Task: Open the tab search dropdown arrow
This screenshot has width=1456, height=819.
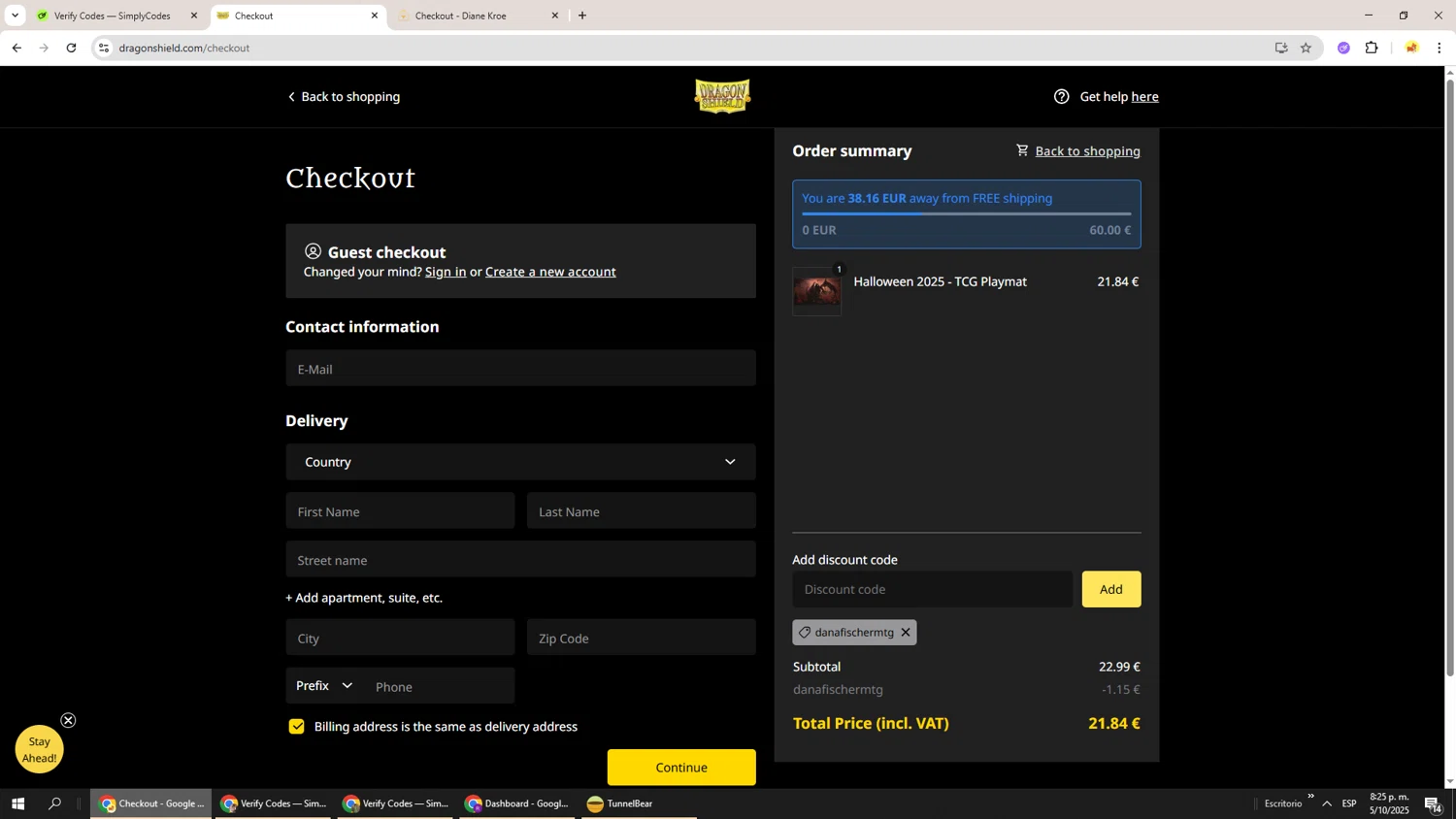Action: click(15, 16)
